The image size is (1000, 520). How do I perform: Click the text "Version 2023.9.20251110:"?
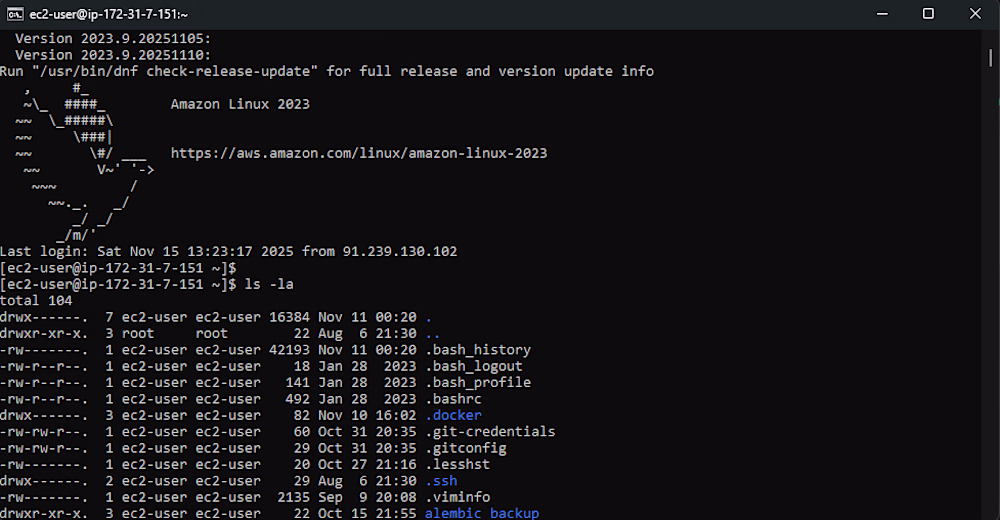click(x=113, y=55)
